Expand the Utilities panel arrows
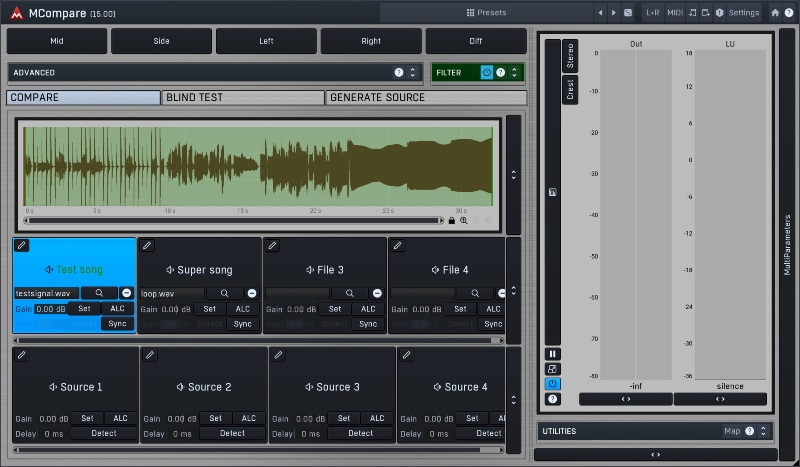 (x=763, y=431)
